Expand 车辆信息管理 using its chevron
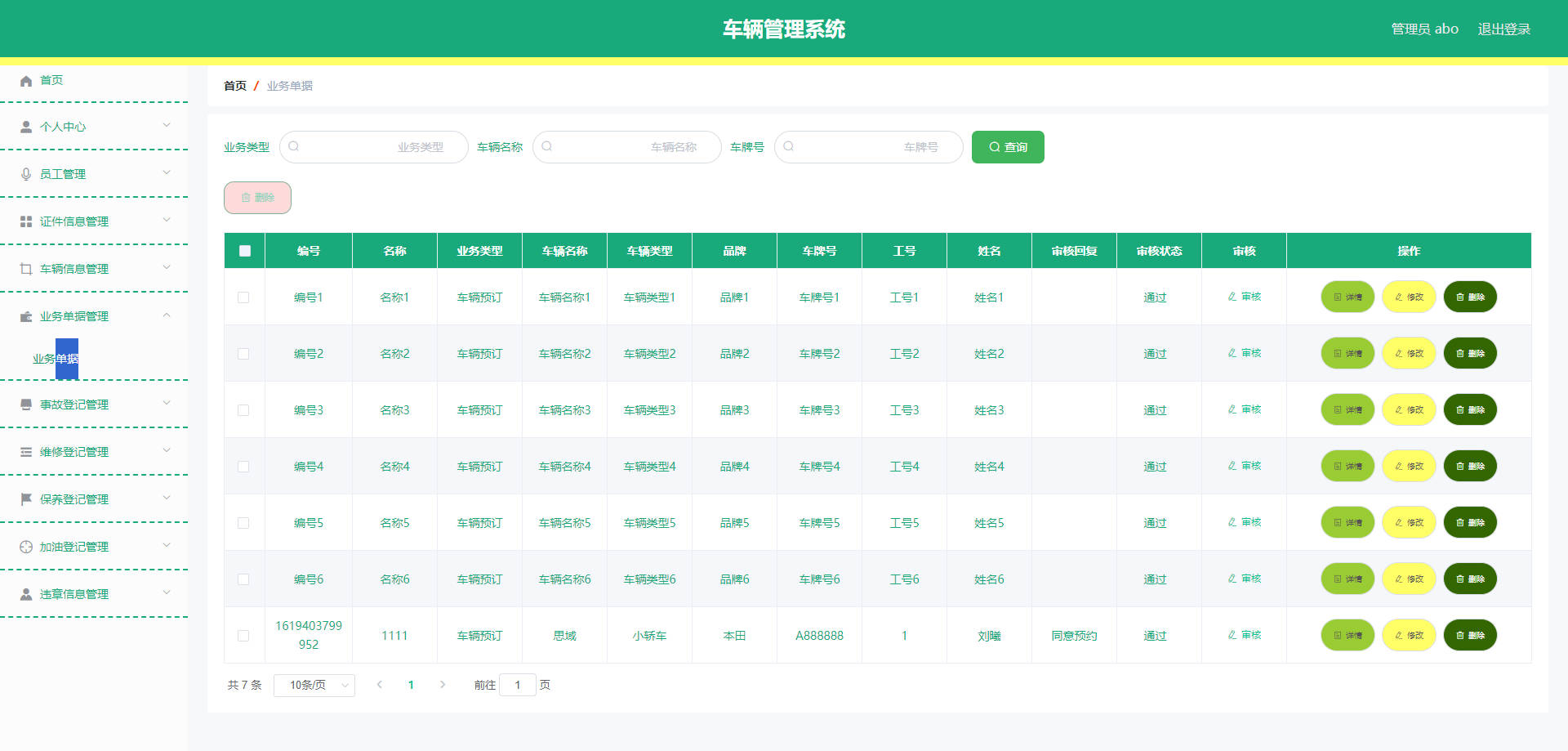The width and height of the screenshot is (1568, 751). coord(167,267)
